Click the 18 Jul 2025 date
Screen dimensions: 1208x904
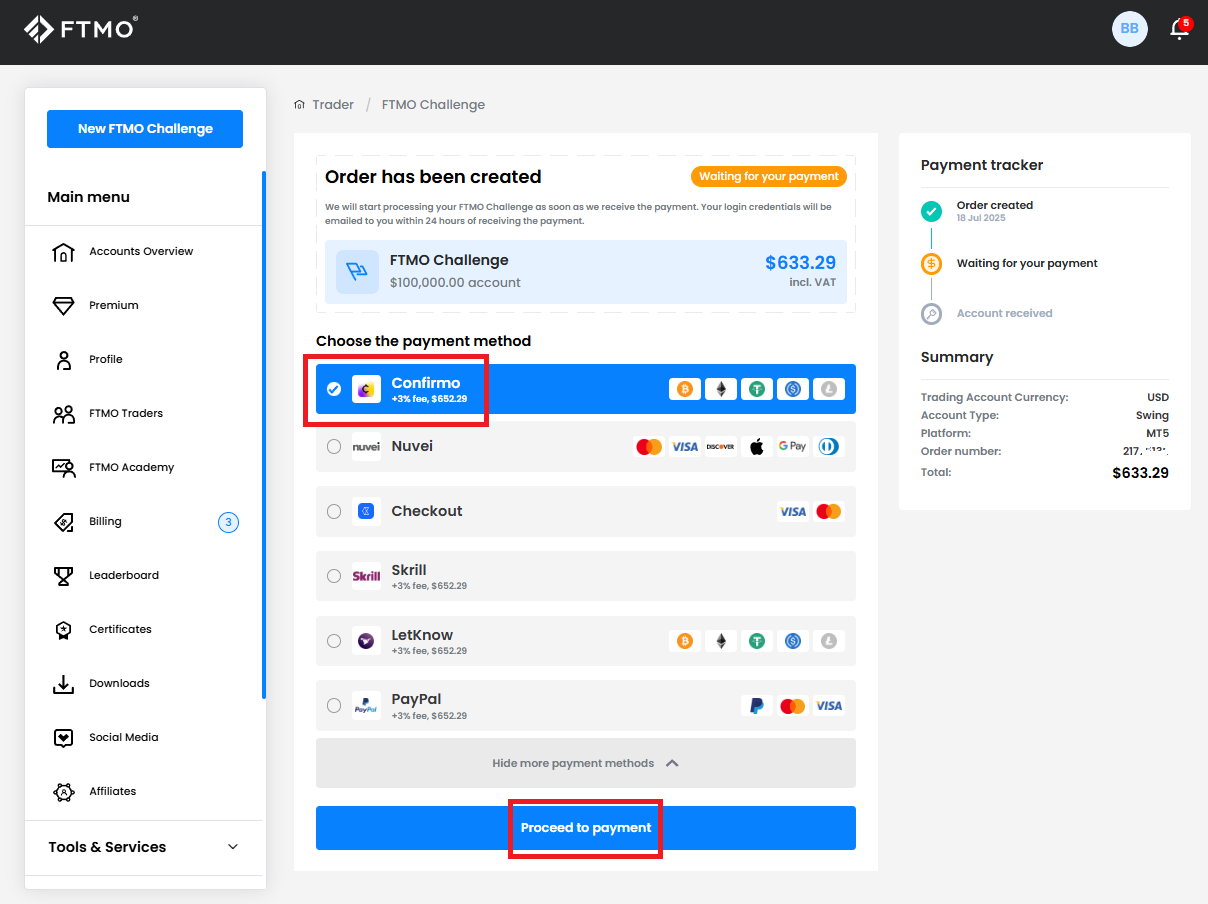tap(981, 218)
